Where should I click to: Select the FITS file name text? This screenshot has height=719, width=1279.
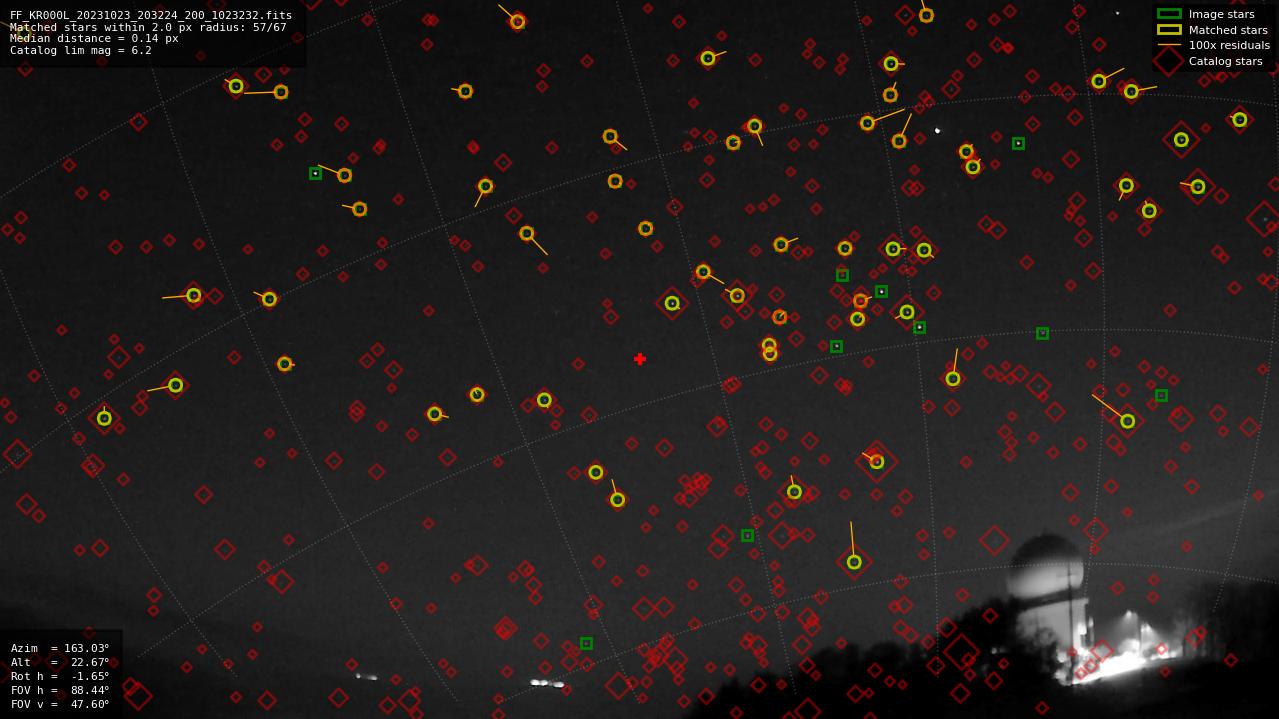[151, 16]
